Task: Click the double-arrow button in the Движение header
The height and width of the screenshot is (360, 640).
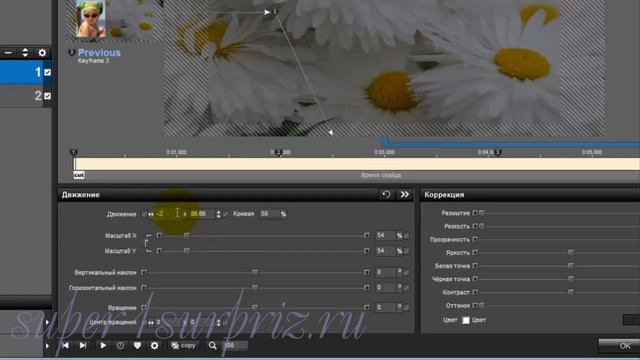Action: coord(404,194)
